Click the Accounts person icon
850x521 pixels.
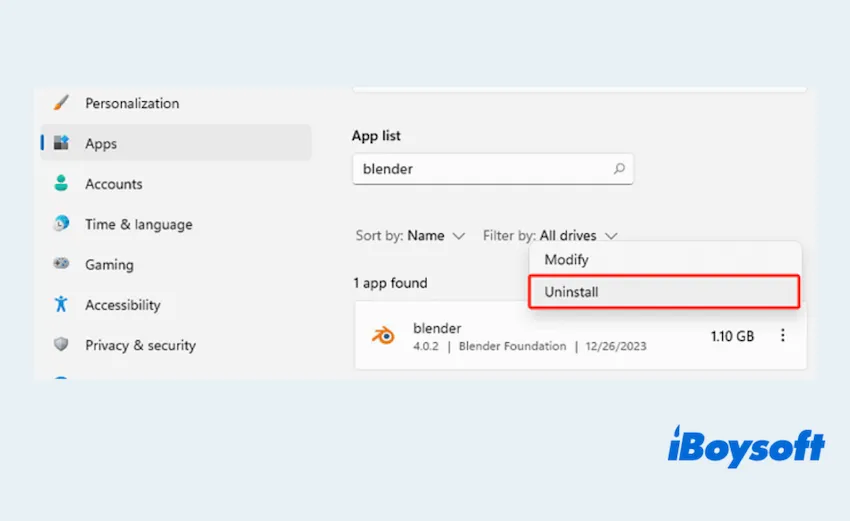(x=61, y=183)
